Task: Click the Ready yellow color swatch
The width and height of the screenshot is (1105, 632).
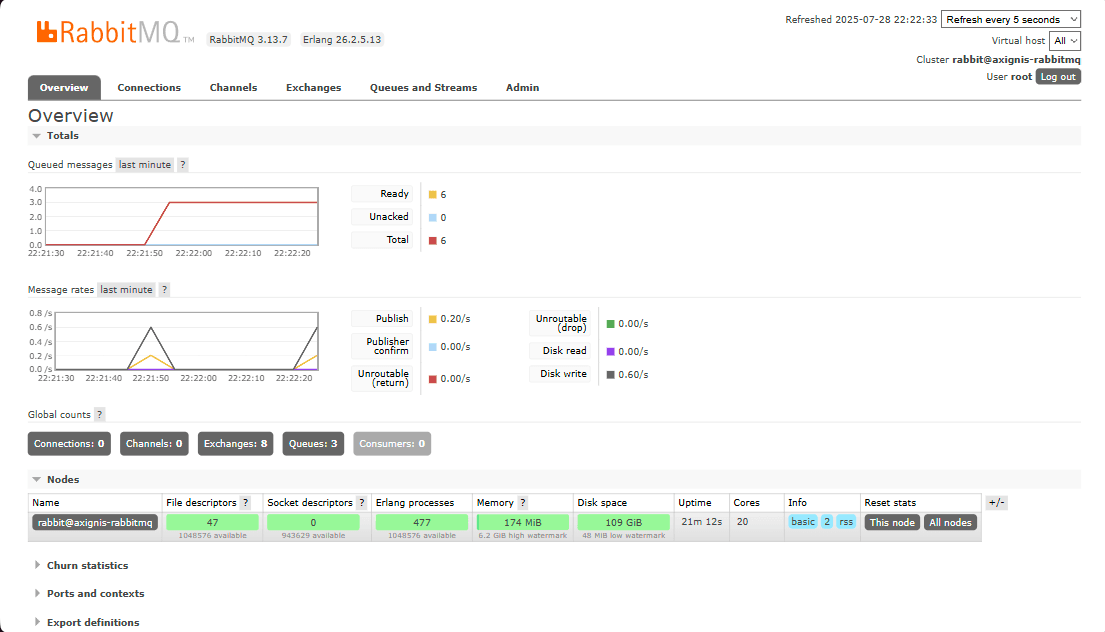Action: [x=433, y=194]
